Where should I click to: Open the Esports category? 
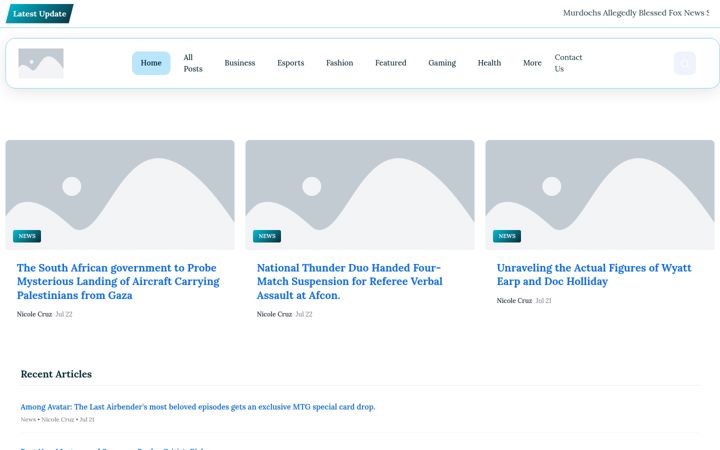click(291, 63)
